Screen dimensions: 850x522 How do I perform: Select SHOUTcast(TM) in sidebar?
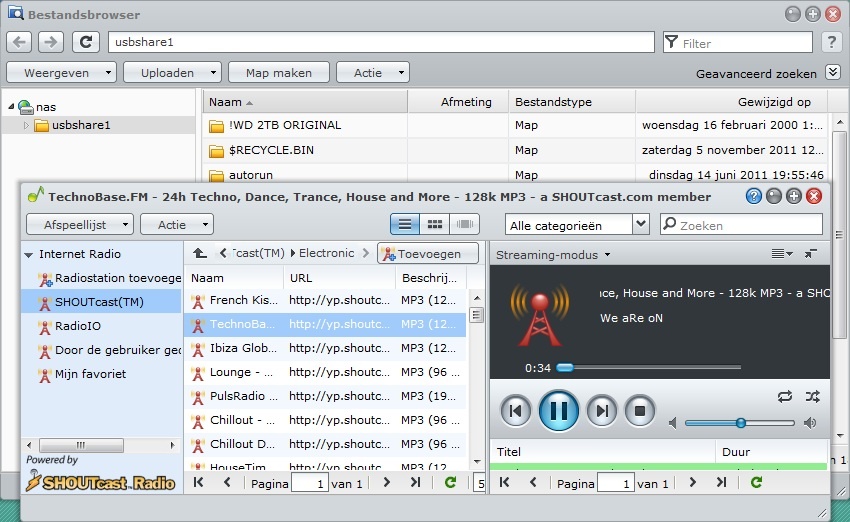pyautogui.click(x=99, y=302)
